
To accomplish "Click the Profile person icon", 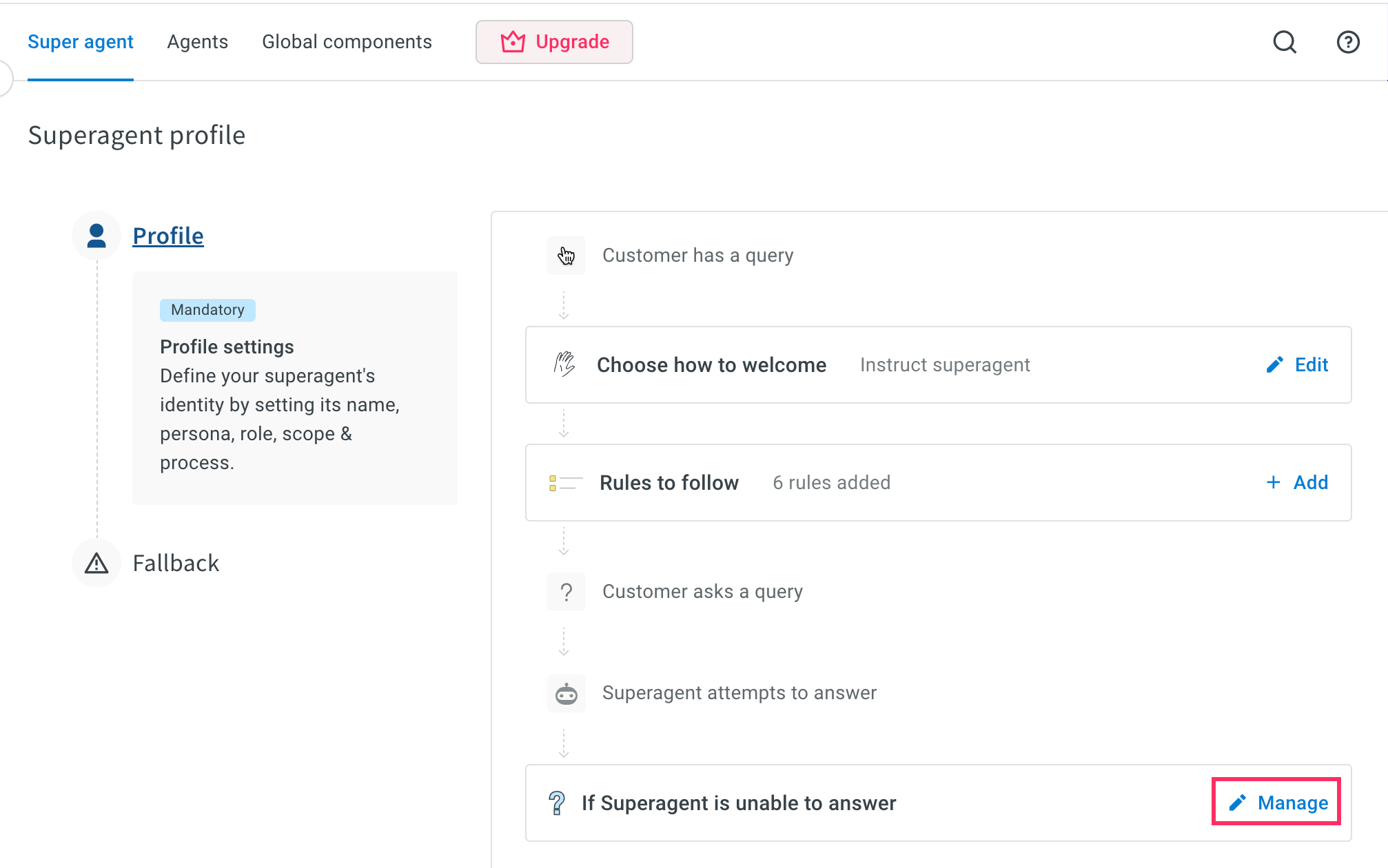I will click(96, 236).
